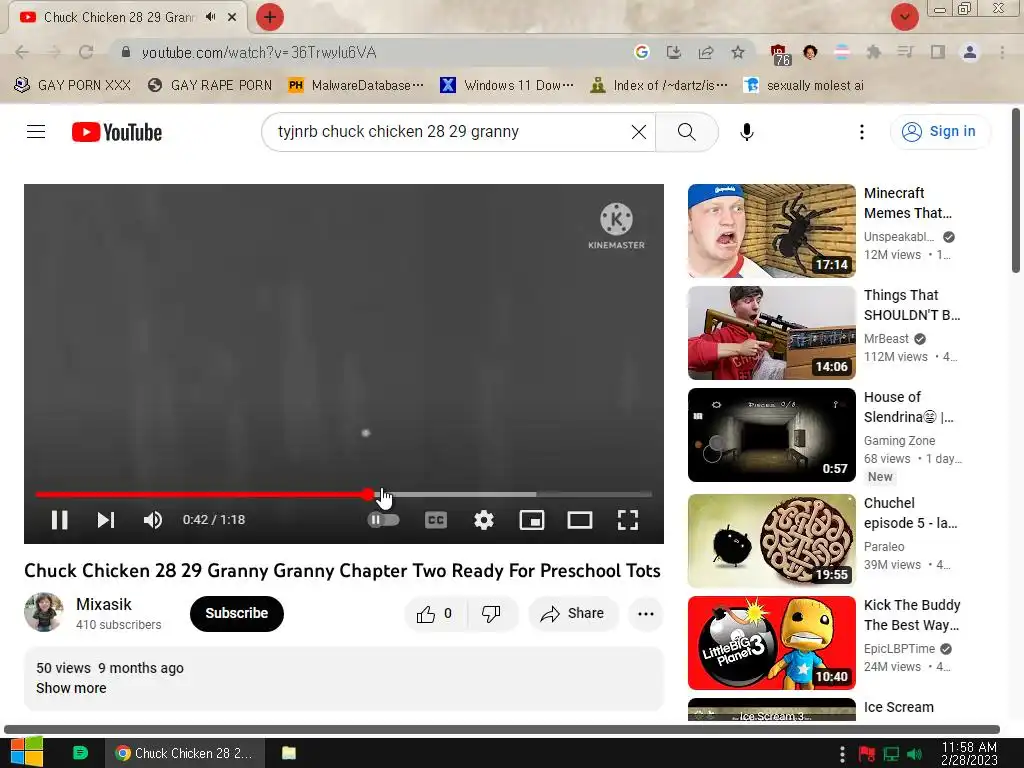Share this page from the address bar

click(706, 52)
